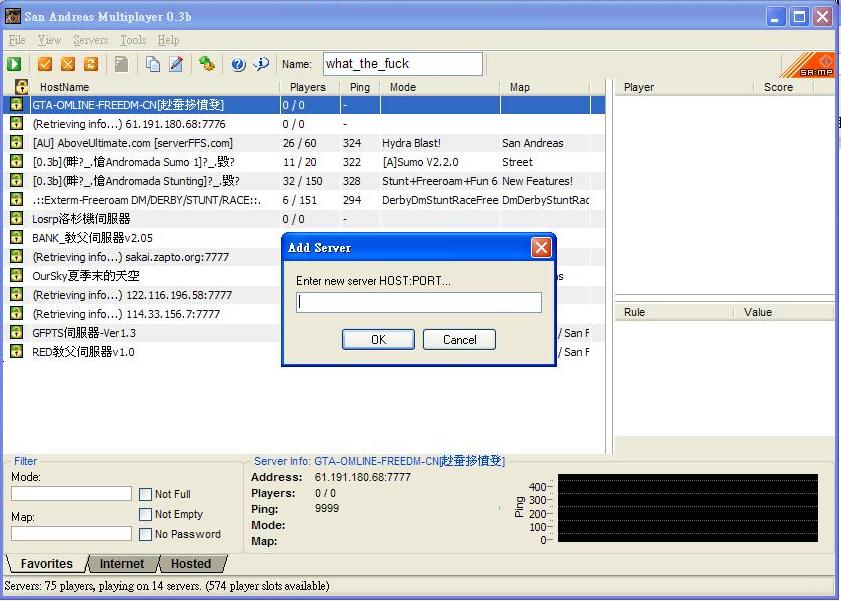Open the View menu
Image resolution: width=841 pixels, height=601 pixels.
click(x=49, y=40)
